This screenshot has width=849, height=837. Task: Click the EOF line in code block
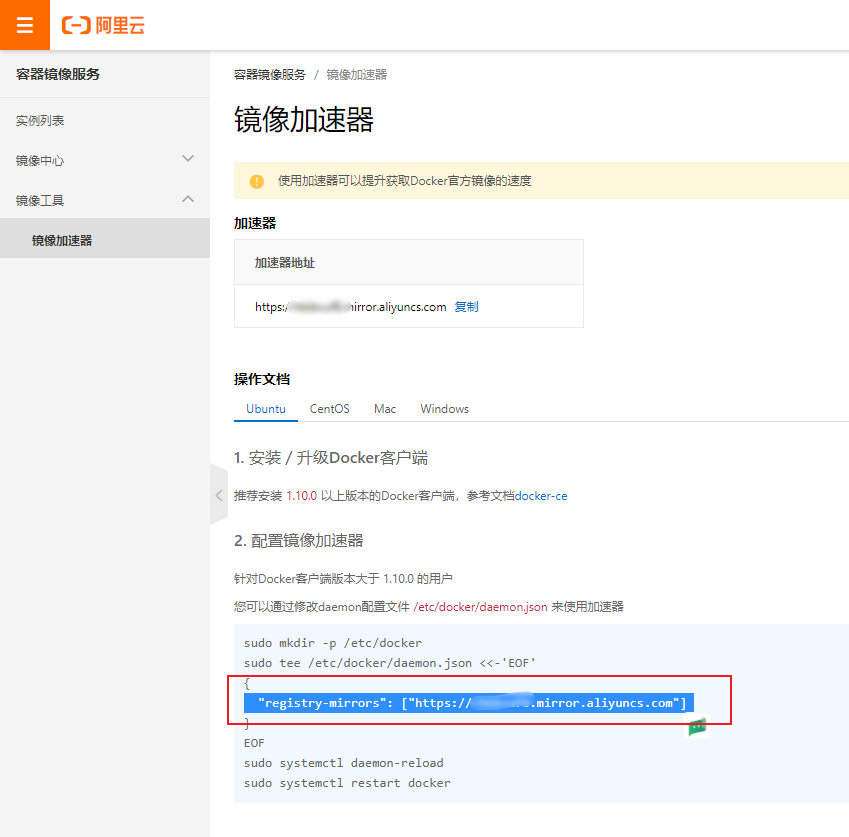click(x=254, y=743)
